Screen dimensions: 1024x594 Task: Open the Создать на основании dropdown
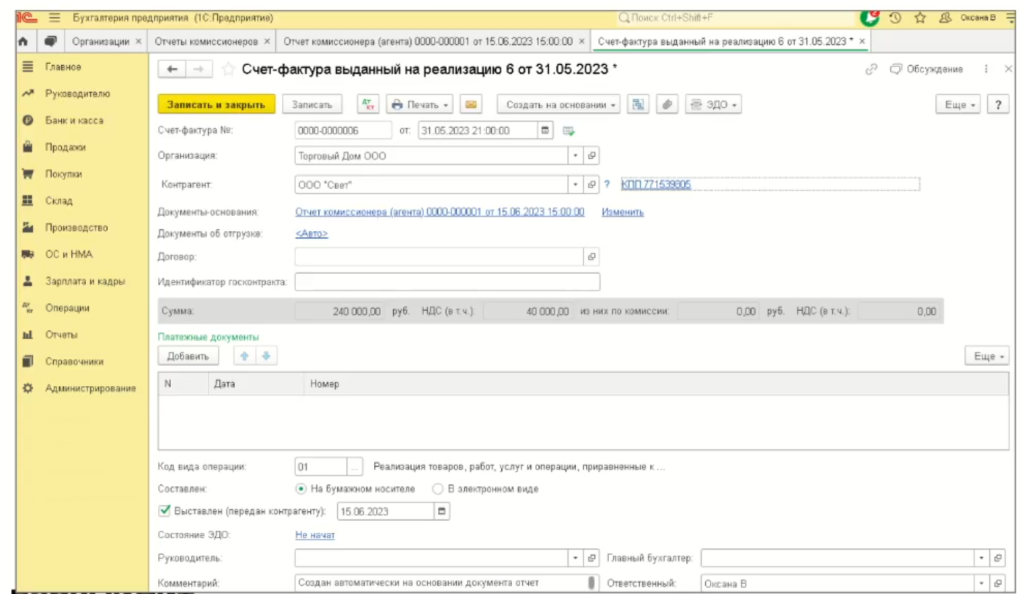[559, 105]
